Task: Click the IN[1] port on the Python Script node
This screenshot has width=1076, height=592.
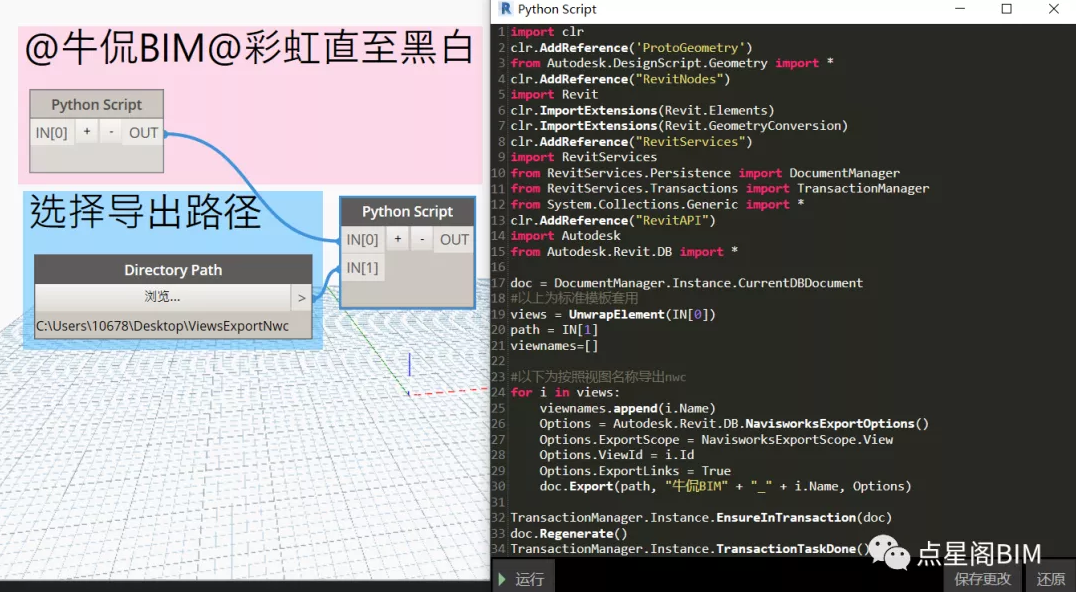Action: (362, 267)
